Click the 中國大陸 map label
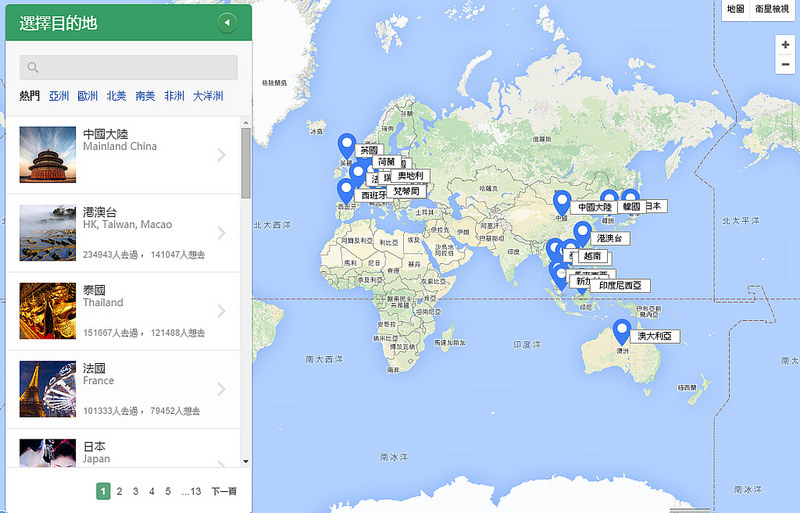Screen dimensions: 800x513 594,207
